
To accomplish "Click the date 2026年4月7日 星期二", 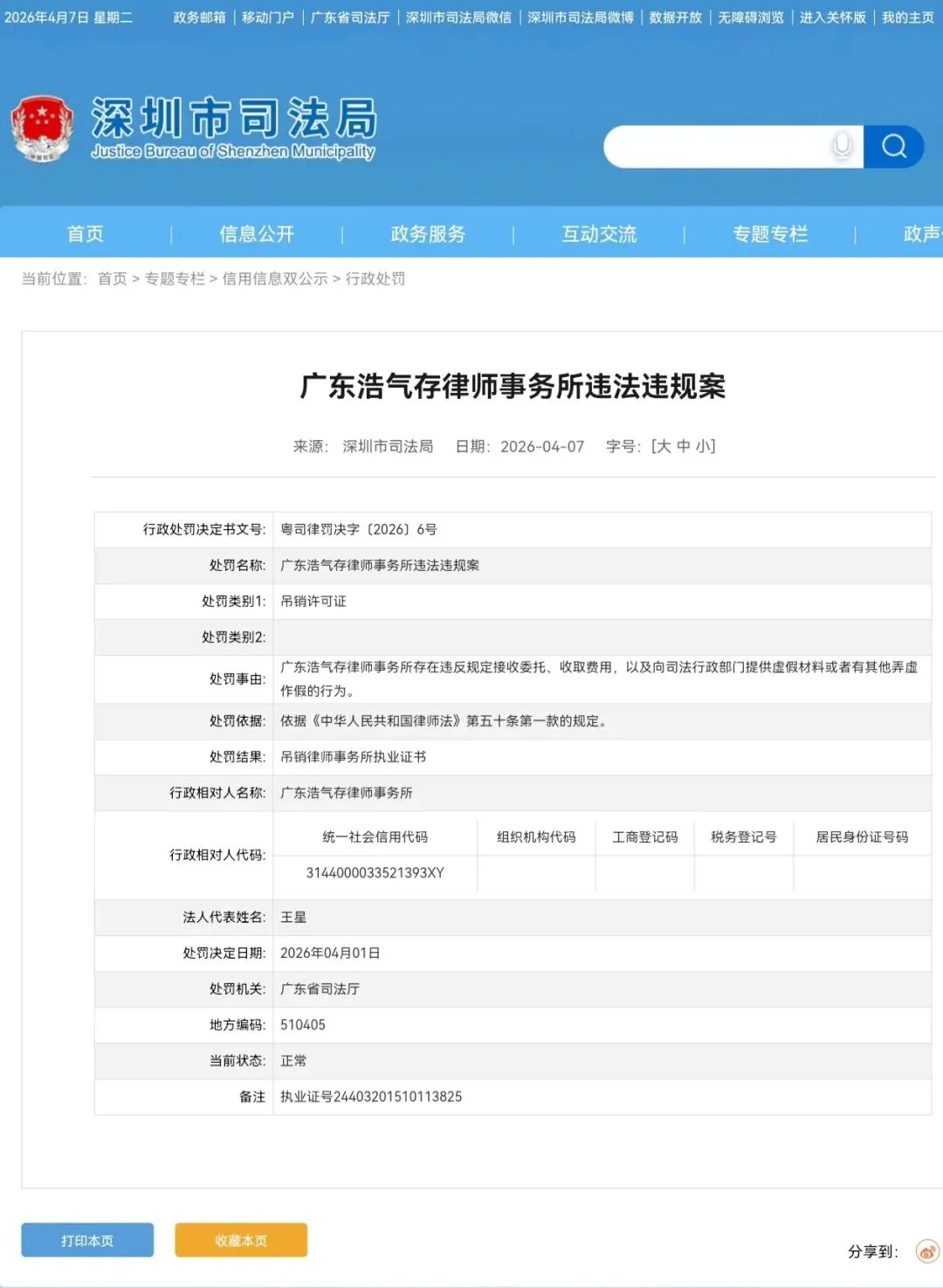I will click(69, 17).
